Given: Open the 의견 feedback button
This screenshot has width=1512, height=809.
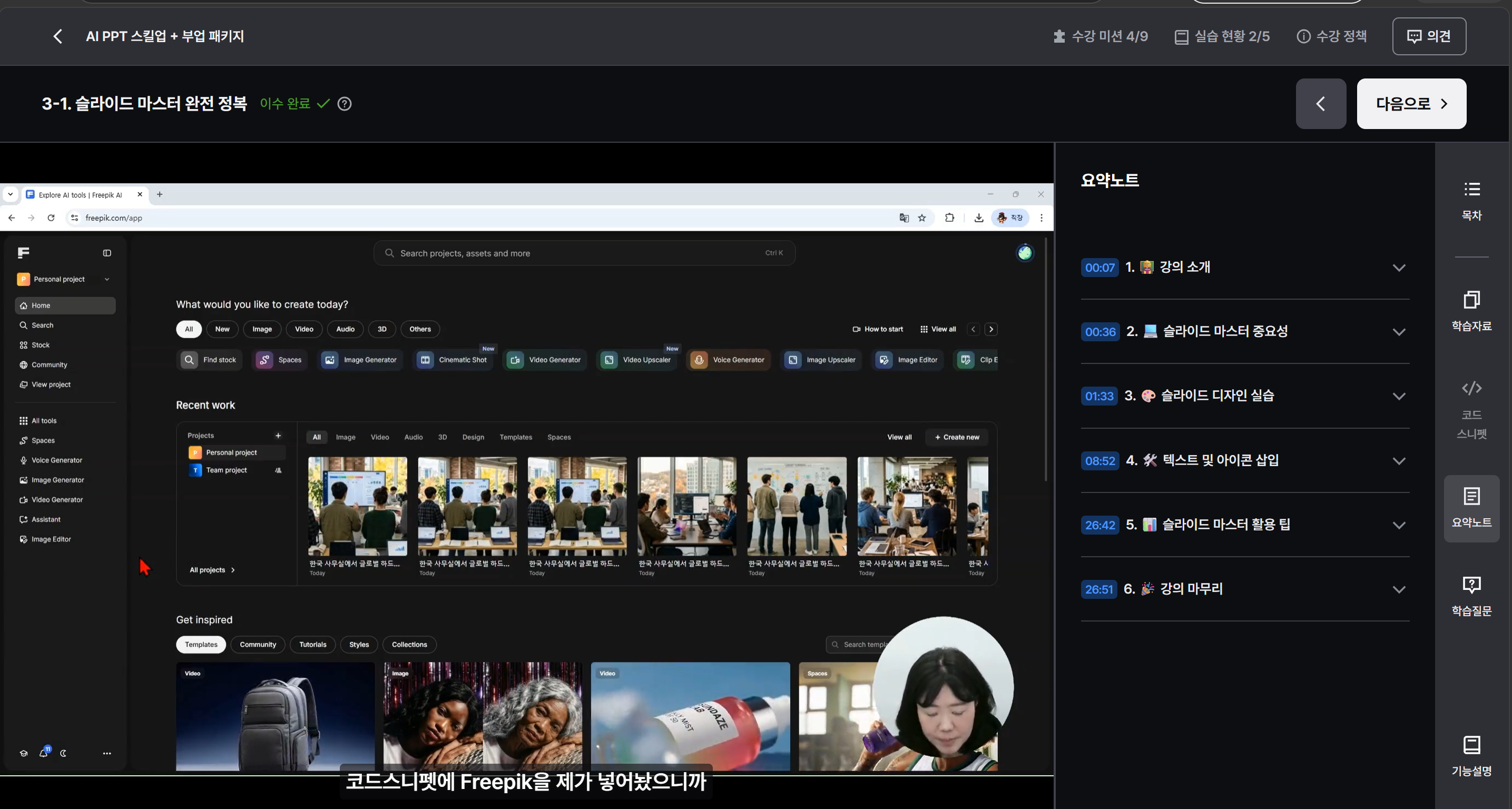Looking at the screenshot, I should [x=1429, y=36].
